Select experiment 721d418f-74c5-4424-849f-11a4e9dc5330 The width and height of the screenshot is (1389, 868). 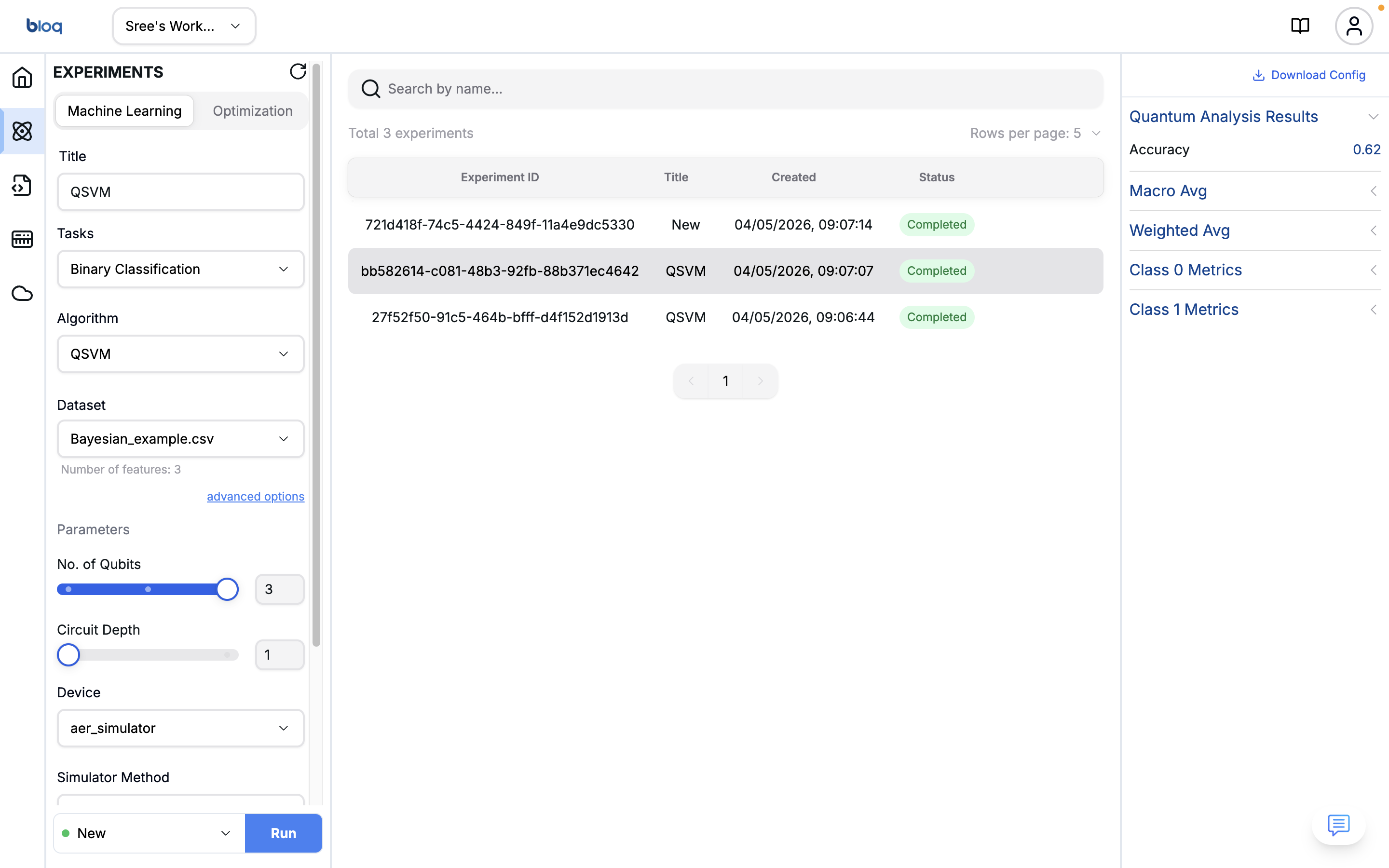[x=725, y=224]
